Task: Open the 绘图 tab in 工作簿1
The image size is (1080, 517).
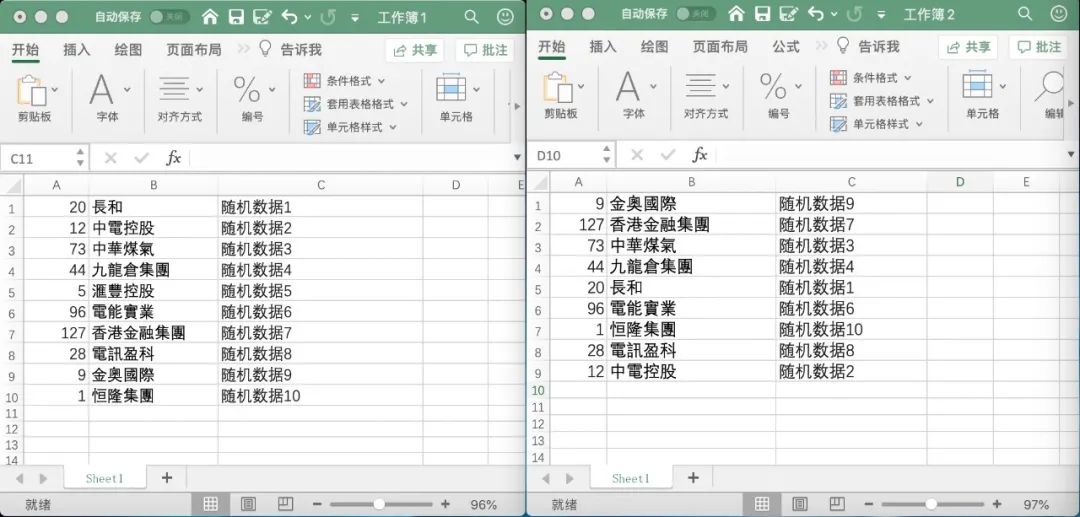Action: [128, 50]
